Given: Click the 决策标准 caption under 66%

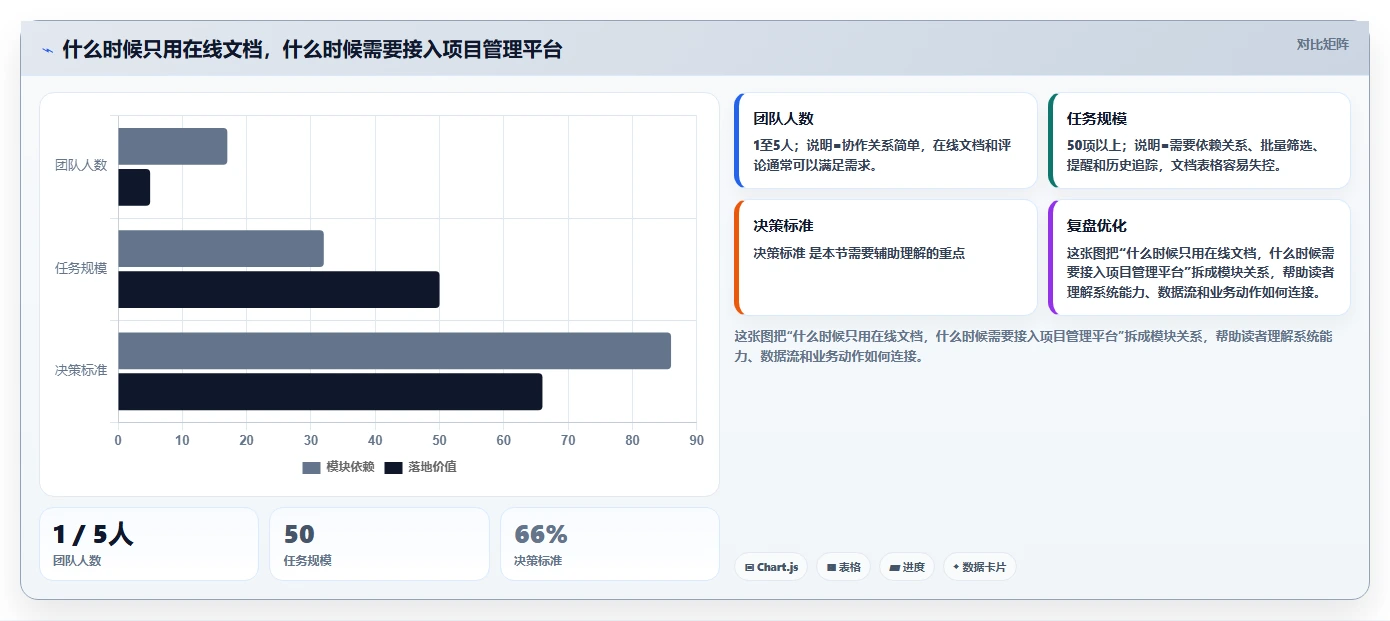Looking at the screenshot, I should (x=538, y=561).
